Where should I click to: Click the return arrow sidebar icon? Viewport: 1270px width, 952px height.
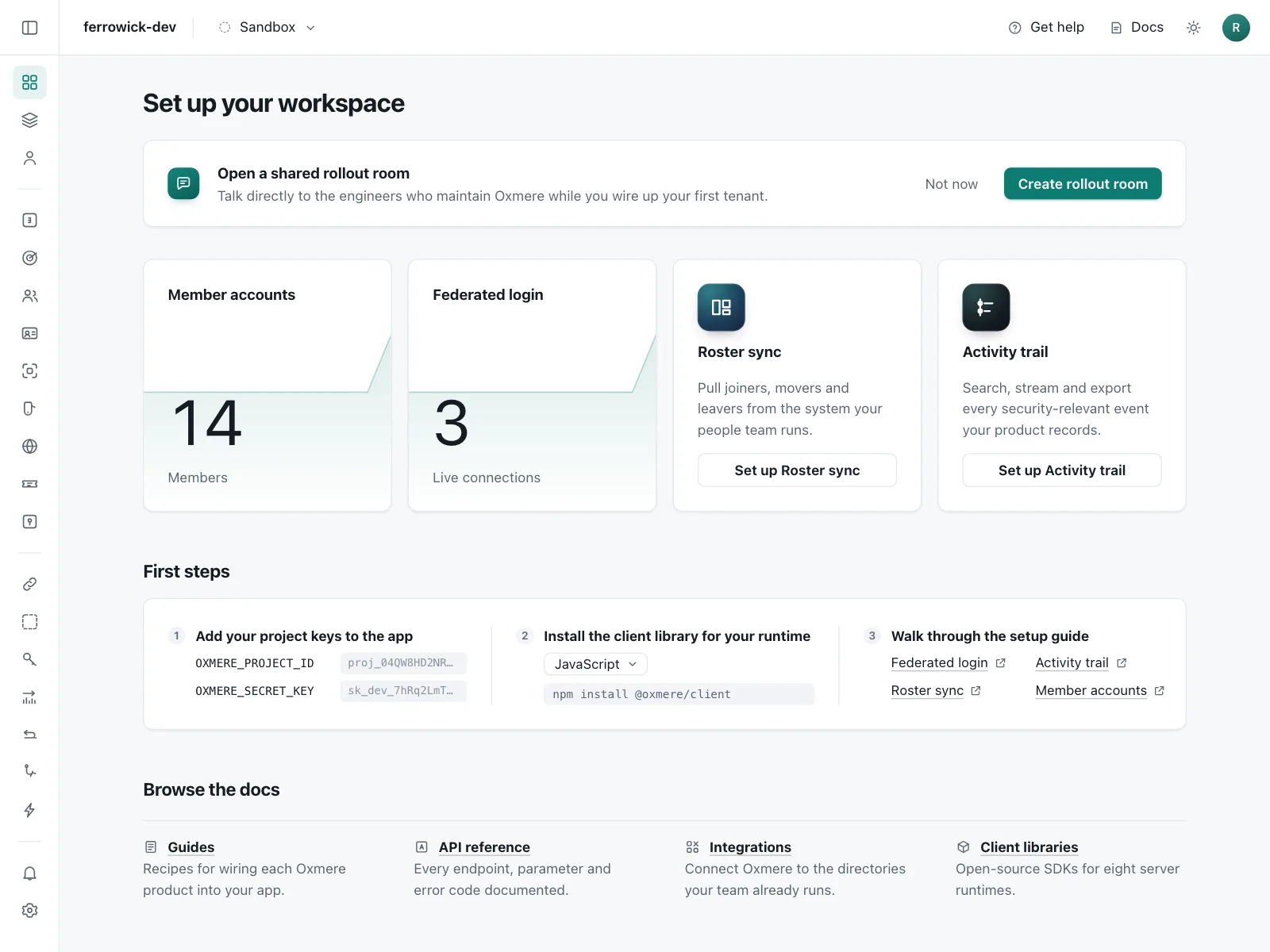(x=29, y=735)
